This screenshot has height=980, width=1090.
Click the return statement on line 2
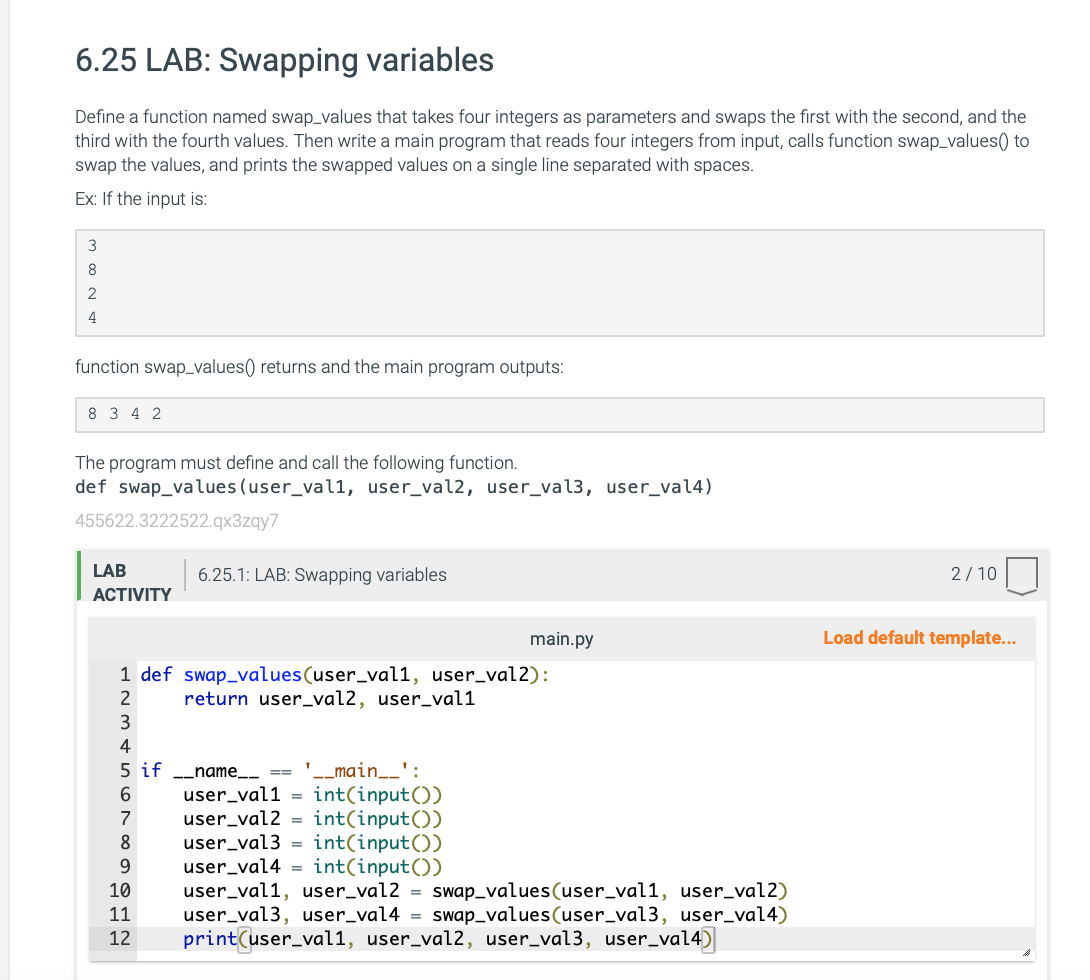pos(216,698)
